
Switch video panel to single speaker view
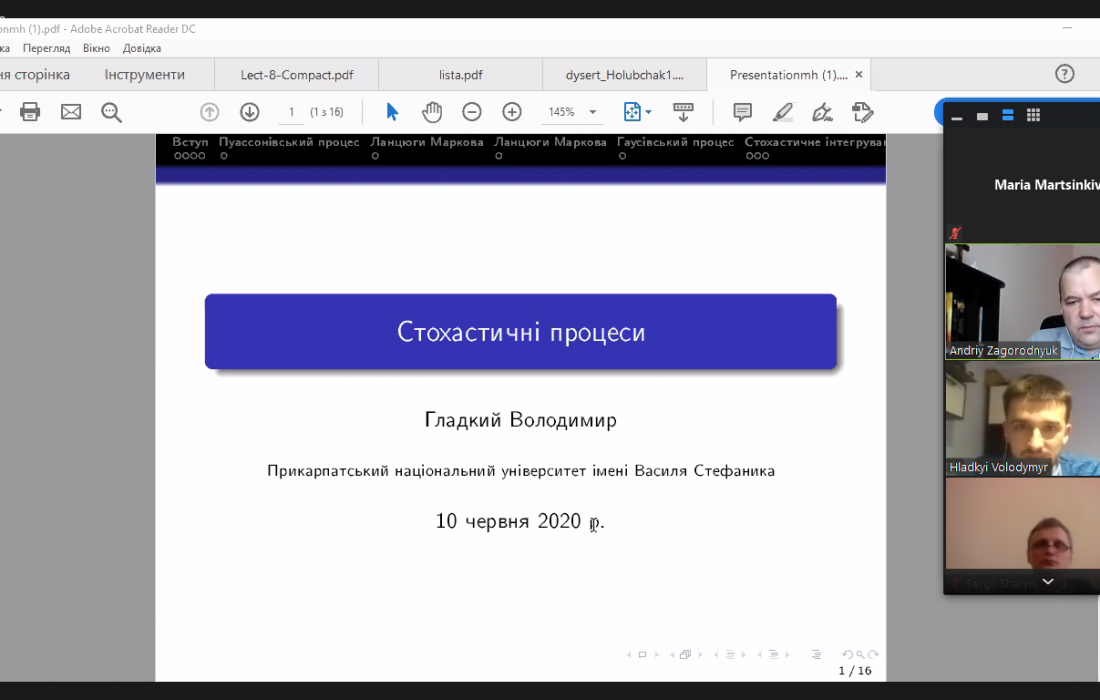tap(982, 116)
